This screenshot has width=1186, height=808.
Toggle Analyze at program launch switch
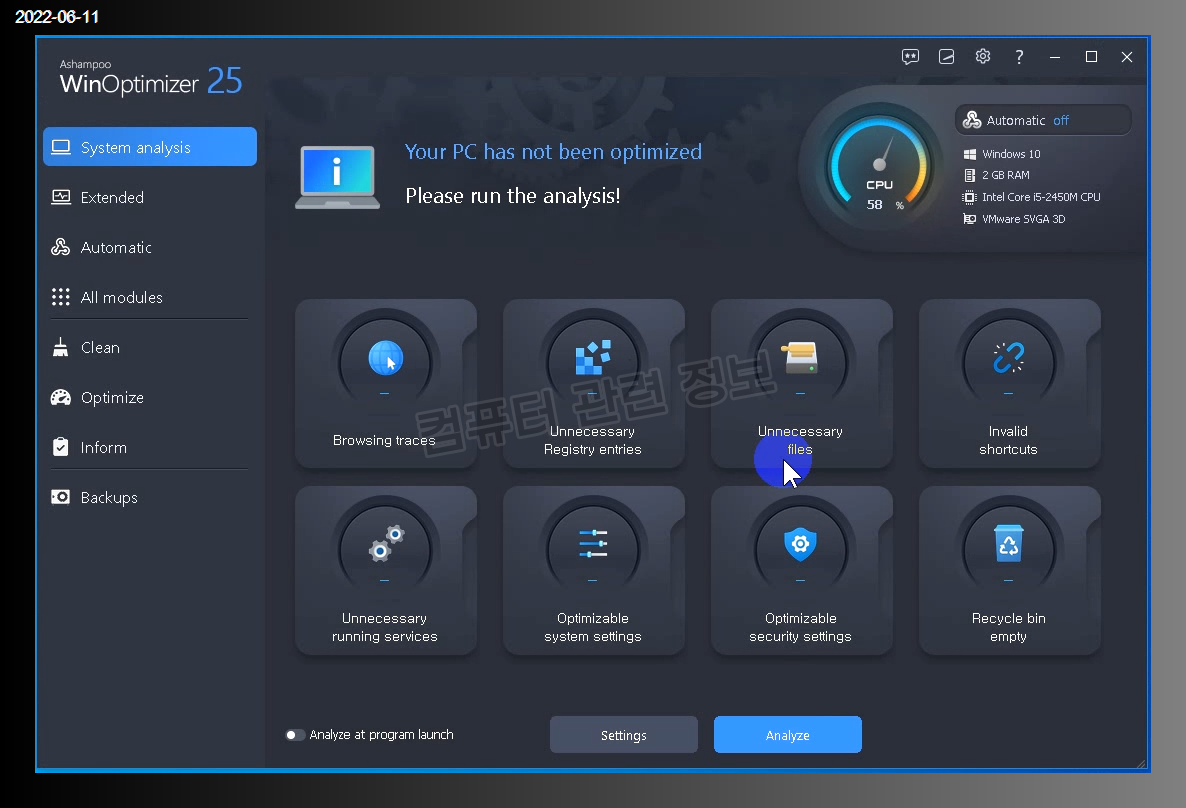coord(294,735)
